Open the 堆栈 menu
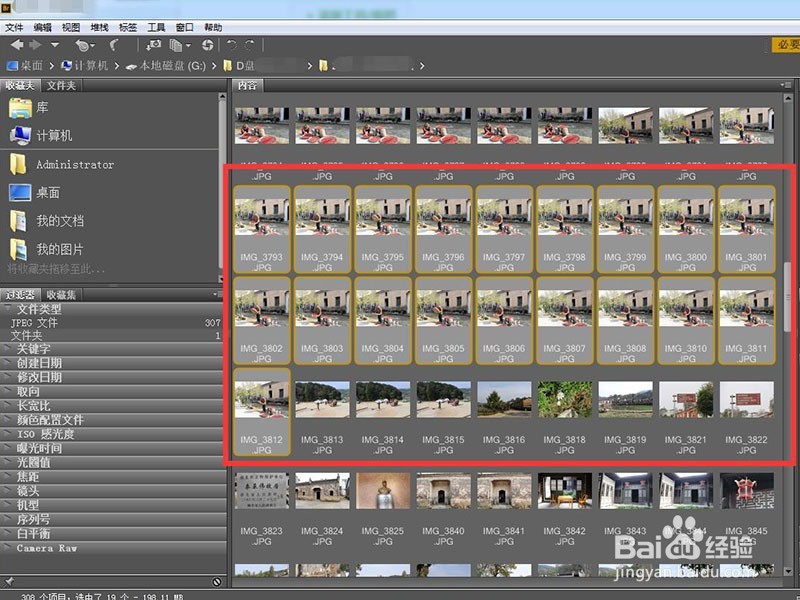800x600 pixels. click(99, 27)
